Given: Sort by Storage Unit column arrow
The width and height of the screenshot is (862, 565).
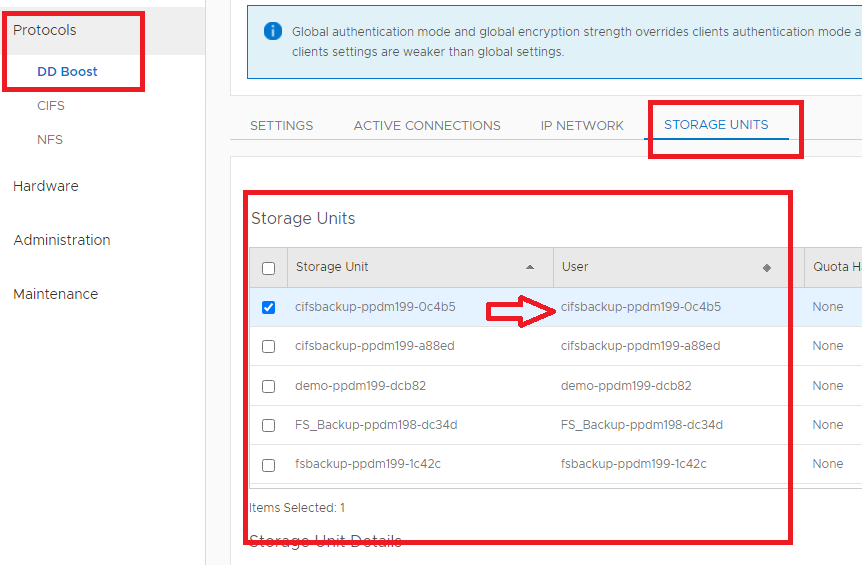Looking at the screenshot, I should tap(530, 268).
